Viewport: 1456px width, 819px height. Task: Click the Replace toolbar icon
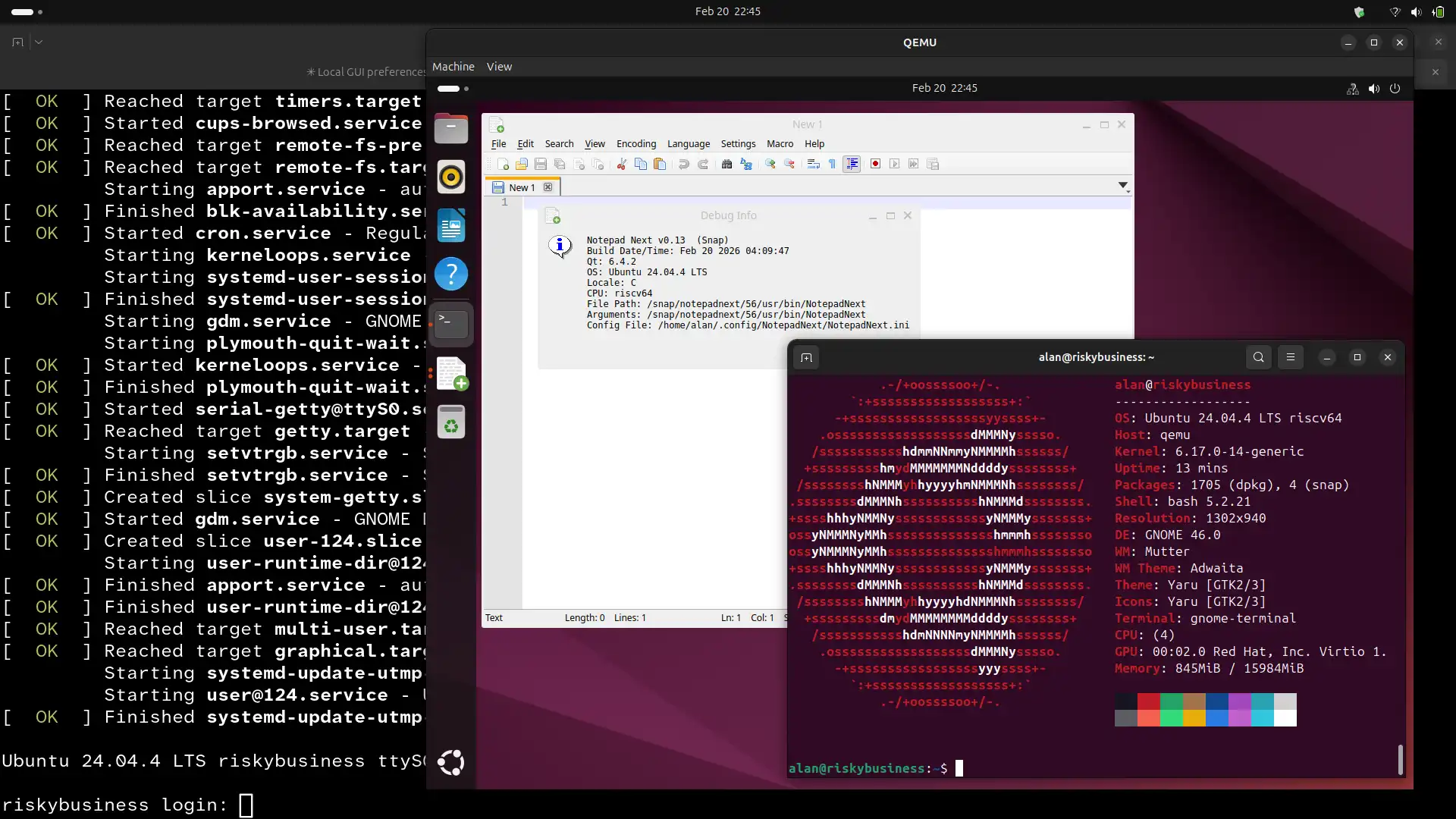pyautogui.click(x=746, y=164)
